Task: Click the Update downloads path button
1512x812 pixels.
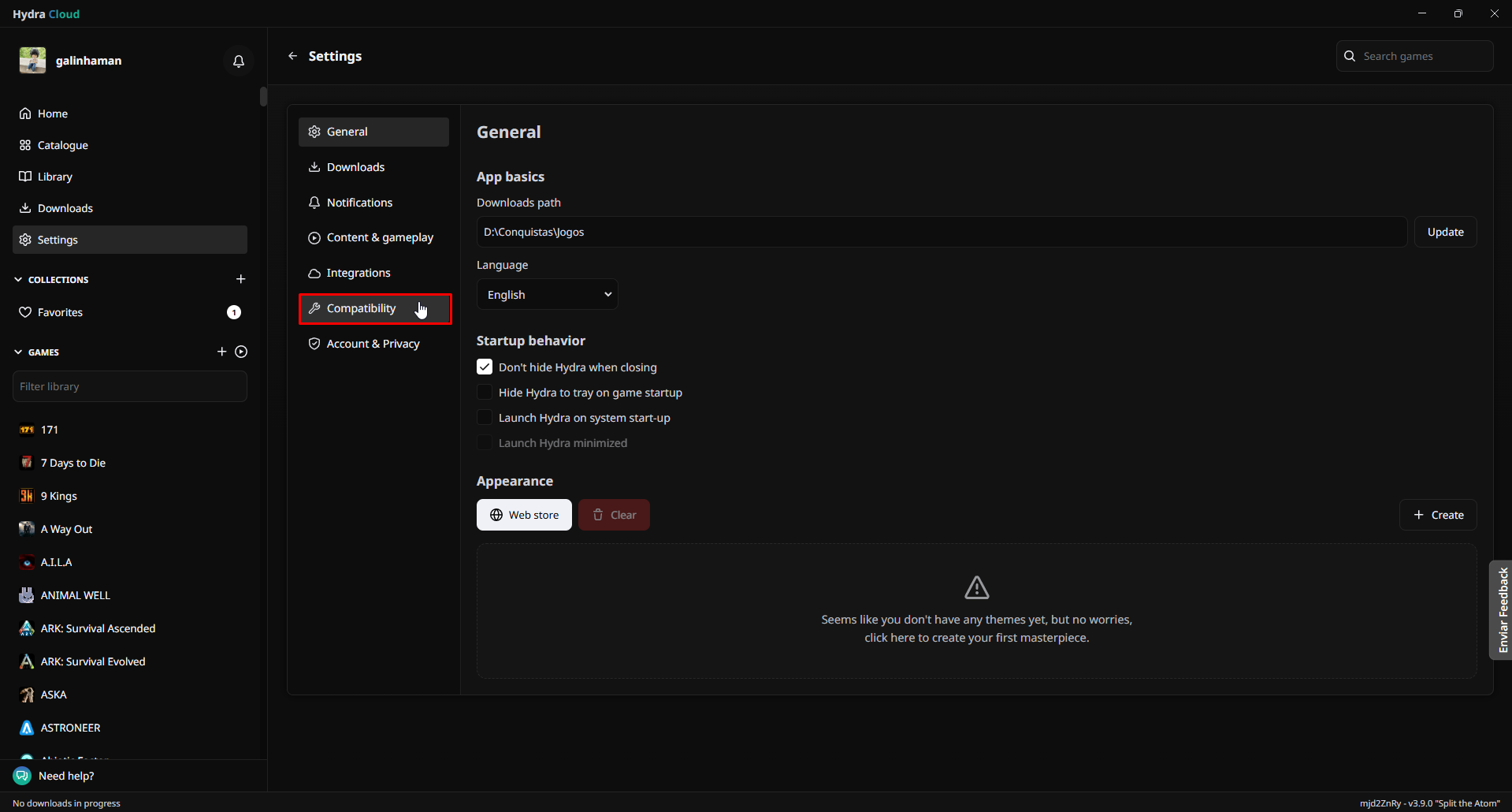Action: point(1445,232)
